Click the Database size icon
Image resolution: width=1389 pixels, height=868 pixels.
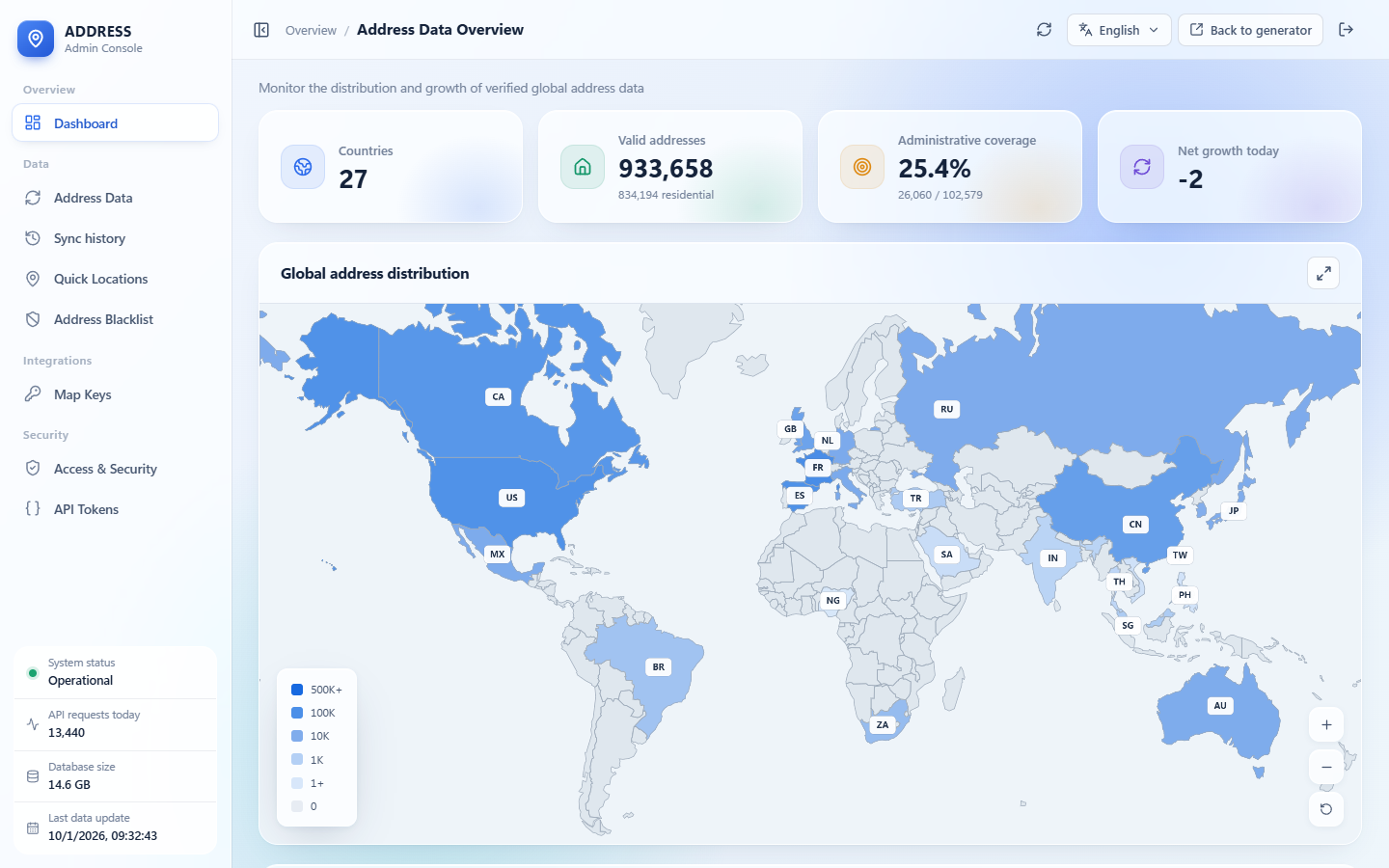(x=33, y=776)
